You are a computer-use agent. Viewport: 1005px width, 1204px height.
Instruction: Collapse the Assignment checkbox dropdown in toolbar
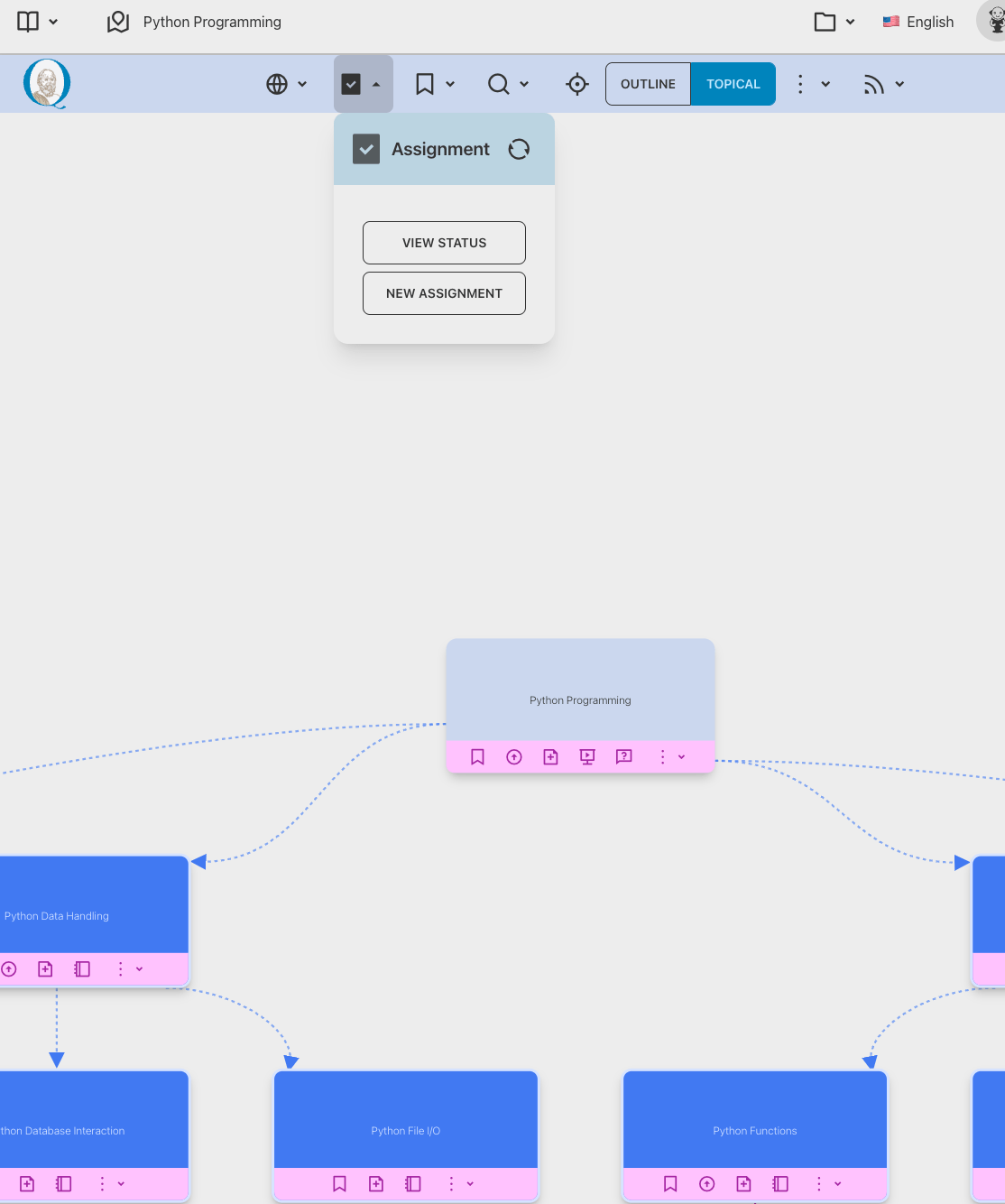click(x=363, y=84)
